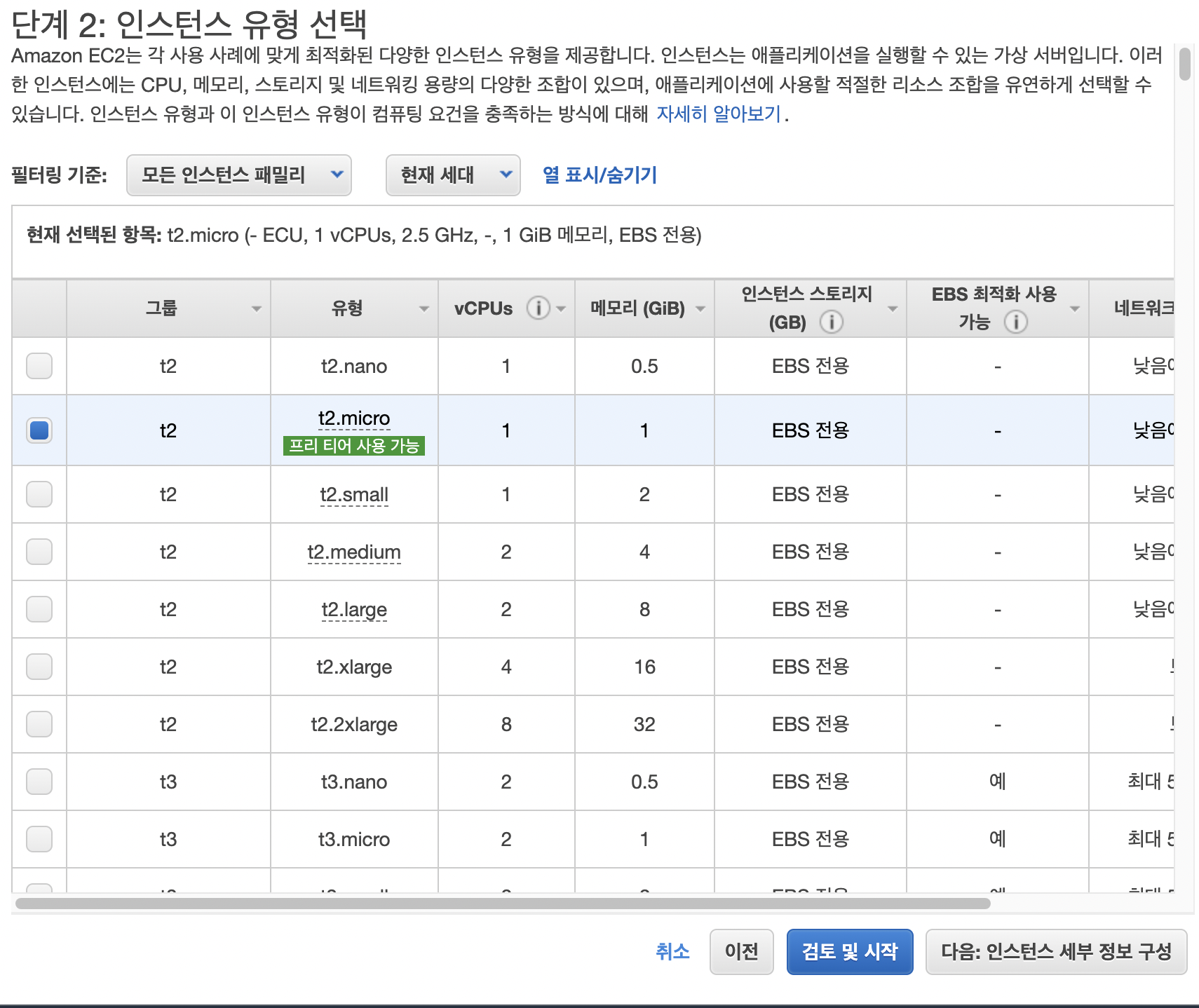Click the 자세히 알아보기 link
Image resolution: width=1199 pixels, height=1008 pixels.
click(x=719, y=114)
